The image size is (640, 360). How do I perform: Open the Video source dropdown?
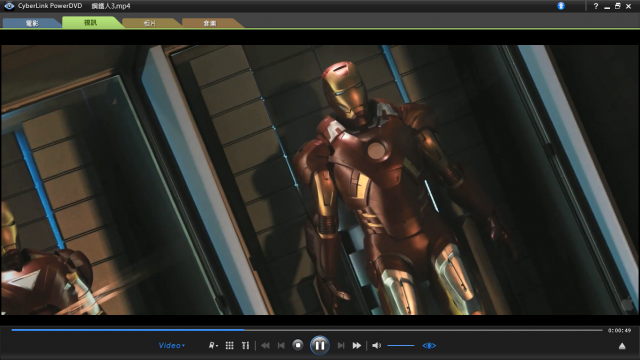click(172, 346)
